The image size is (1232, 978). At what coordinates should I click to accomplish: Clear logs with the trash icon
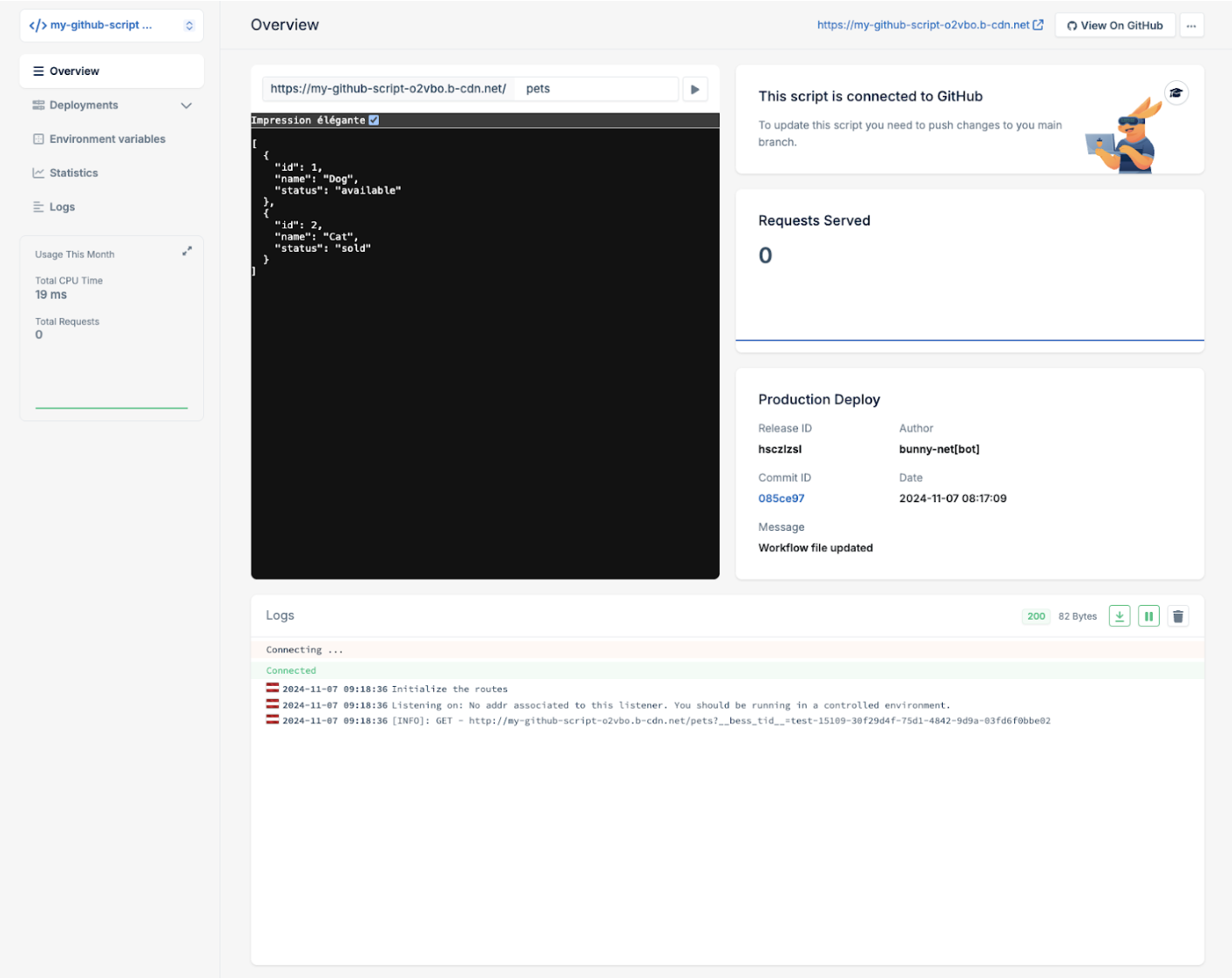(1178, 616)
